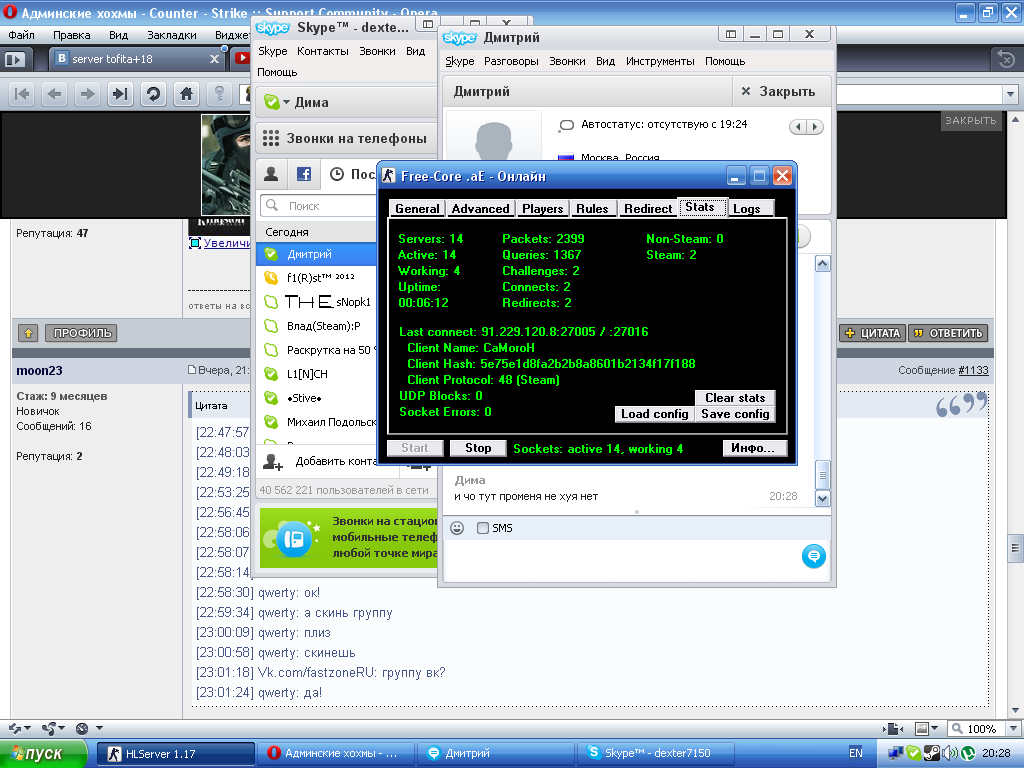Close the server tofita+18 tab
Viewport: 1024px width, 768px height.
[x=214, y=59]
